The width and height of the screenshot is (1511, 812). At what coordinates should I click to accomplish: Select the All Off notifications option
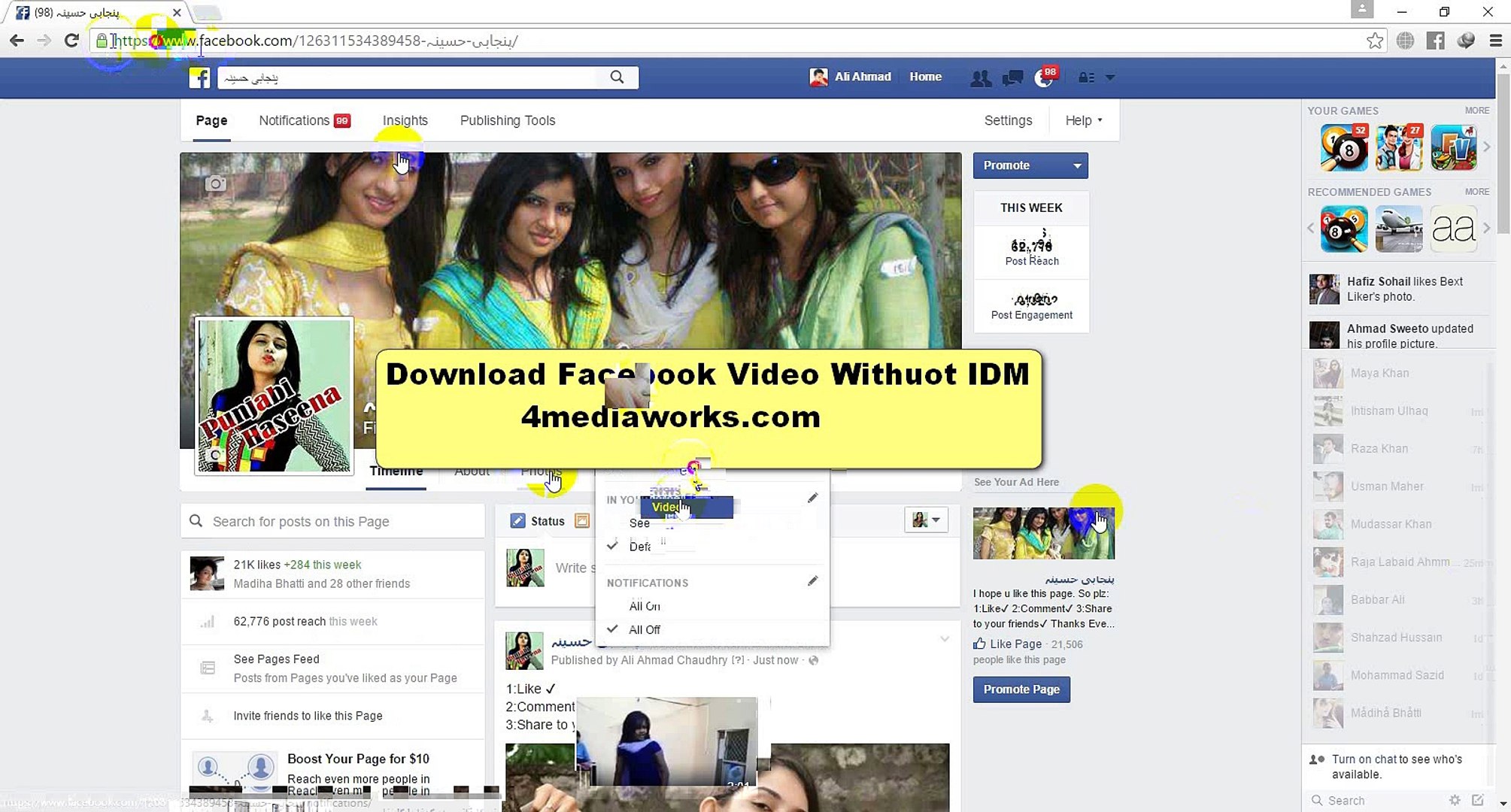(x=645, y=629)
